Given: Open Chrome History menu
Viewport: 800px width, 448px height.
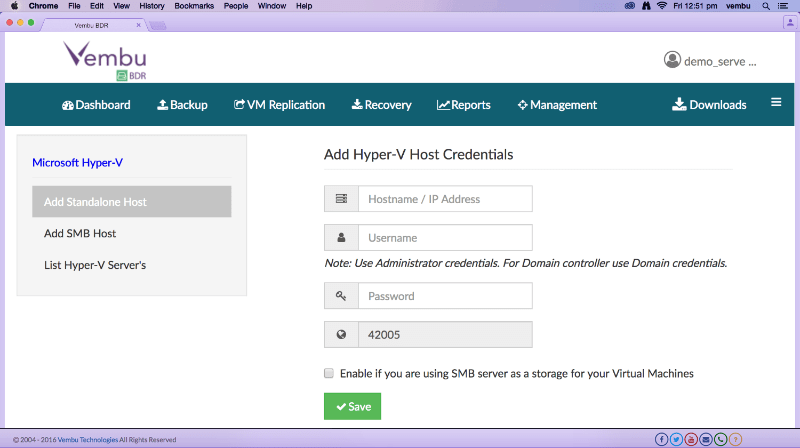Looking at the screenshot, I should (x=152, y=6).
